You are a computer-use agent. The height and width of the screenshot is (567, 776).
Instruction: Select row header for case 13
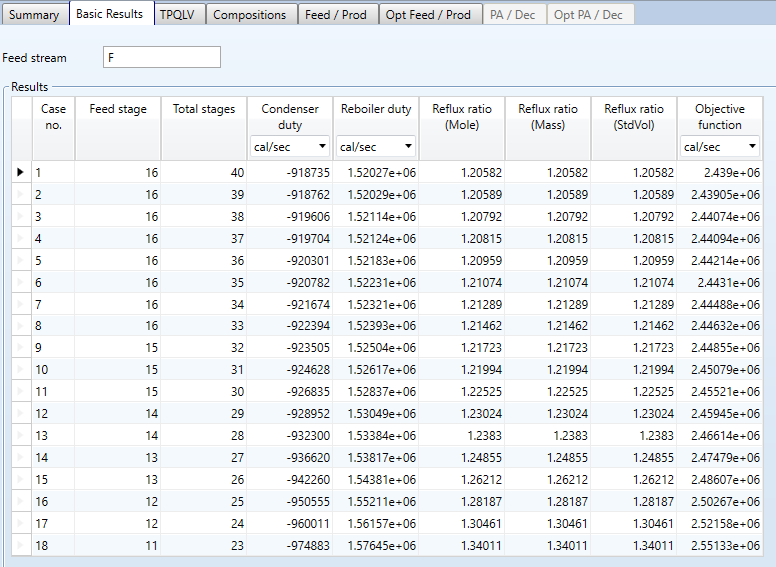tap(21, 435)
